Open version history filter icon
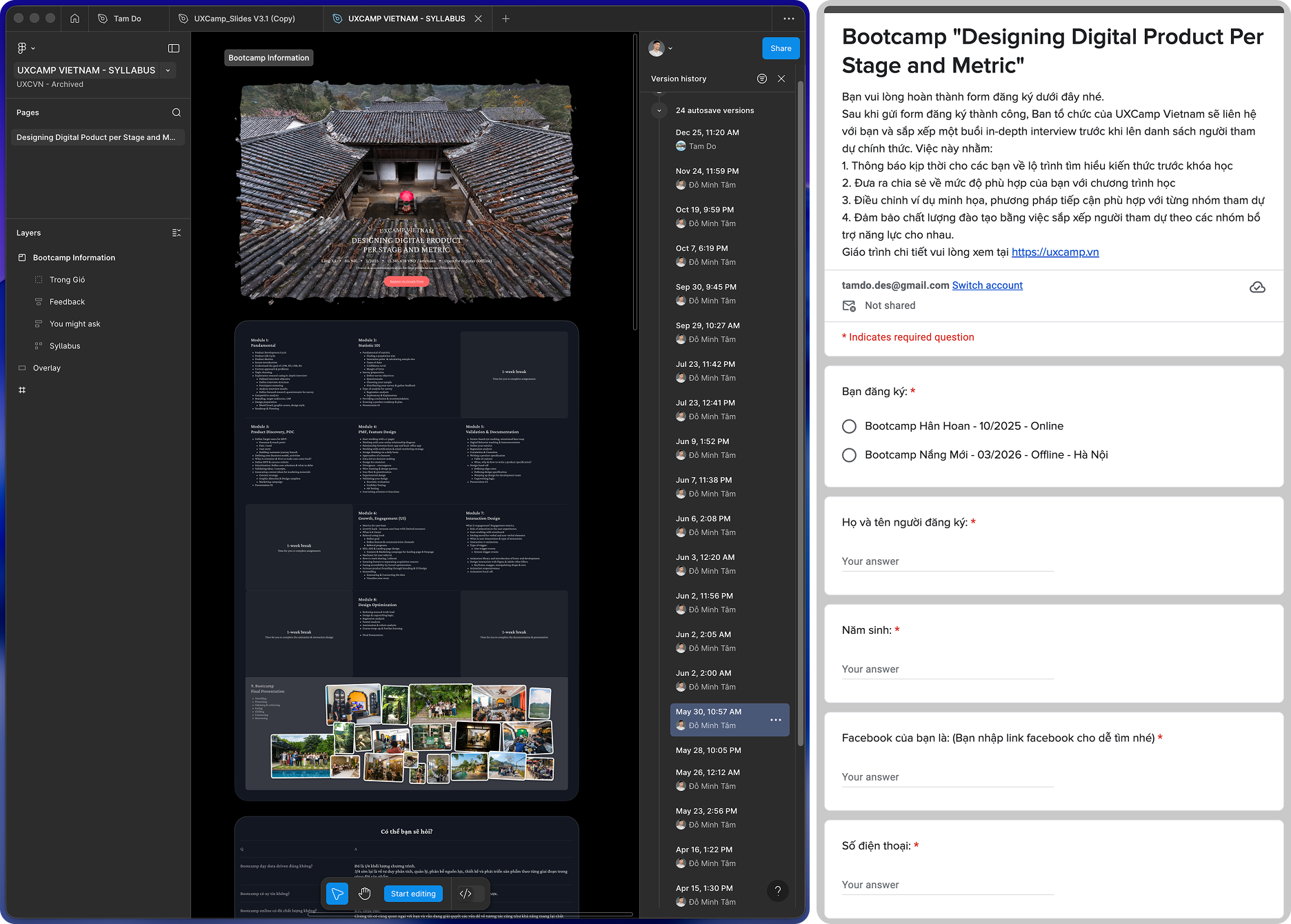This screenshot has width=1291, height=924. coord(762,79)
